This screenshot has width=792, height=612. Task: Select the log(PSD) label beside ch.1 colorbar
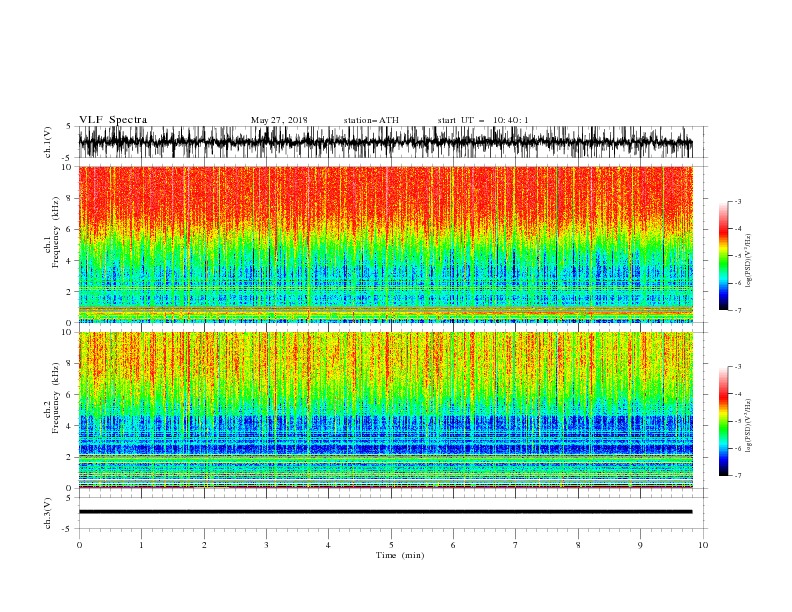point(749,261)
